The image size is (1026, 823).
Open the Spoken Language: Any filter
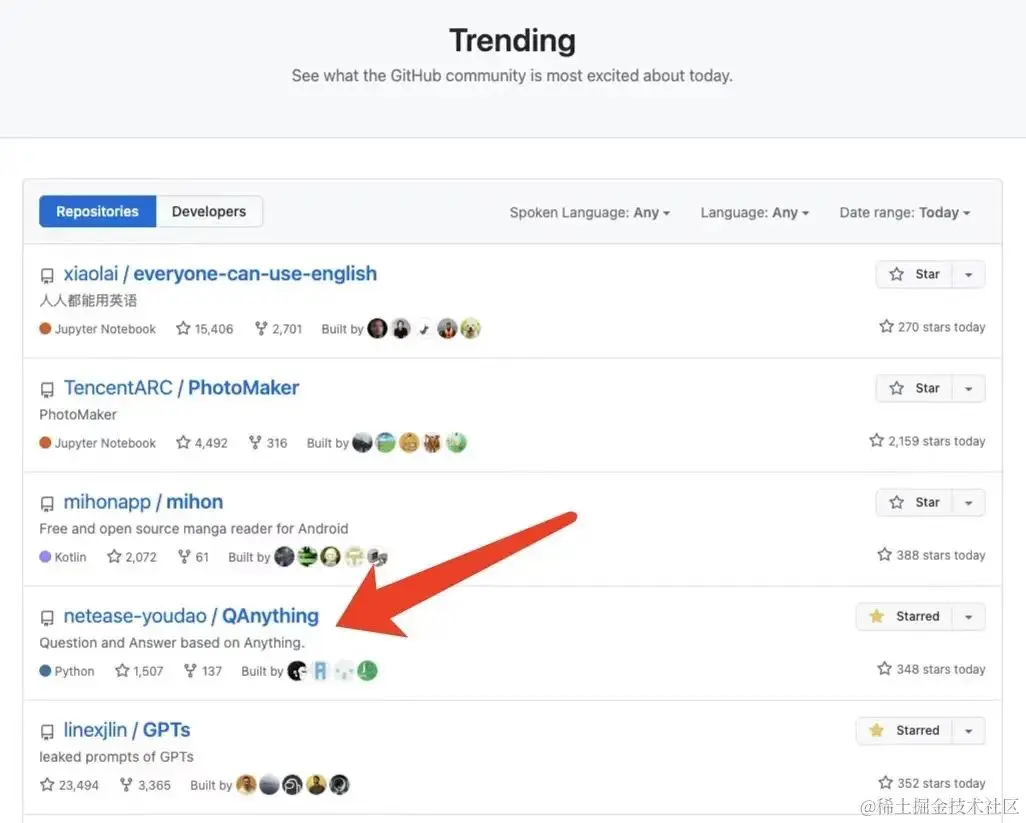(x=590, y=213)
